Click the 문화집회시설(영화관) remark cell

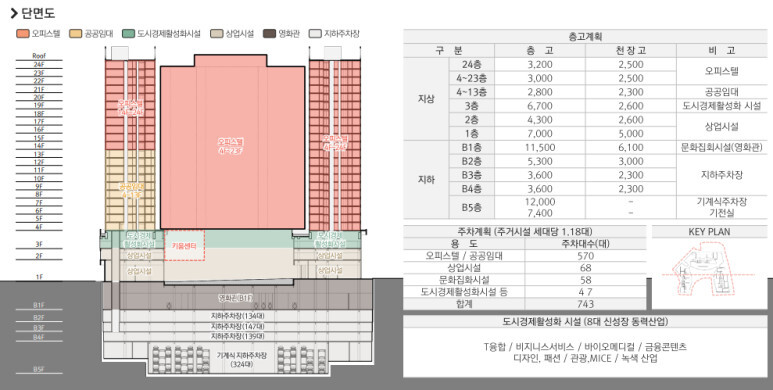click(721, 147)
